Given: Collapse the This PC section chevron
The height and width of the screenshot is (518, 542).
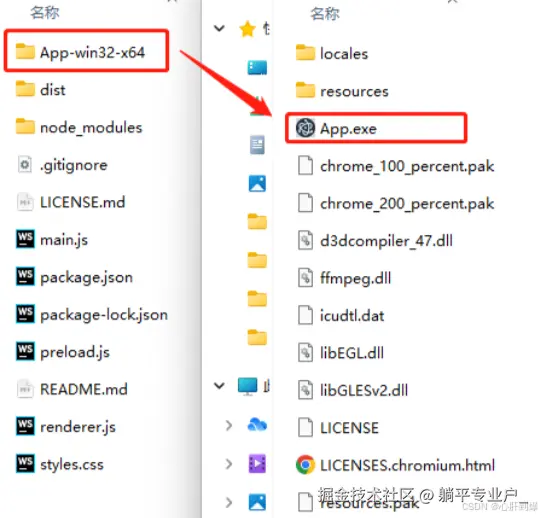Looking at the screenshot, I should (219, 385).
